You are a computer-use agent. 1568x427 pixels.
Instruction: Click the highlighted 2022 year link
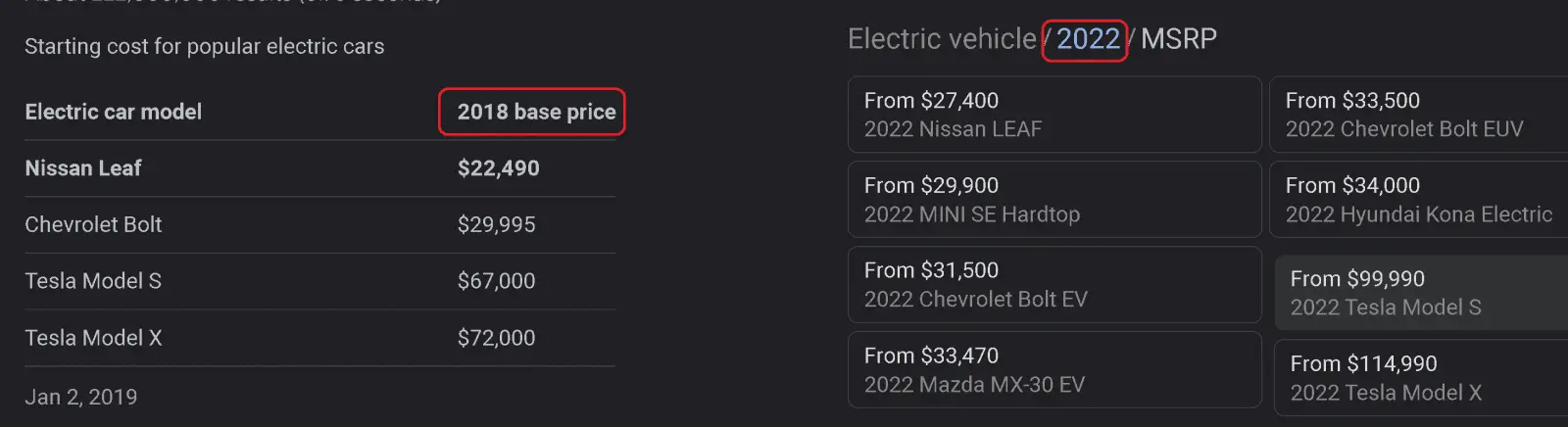[x=1087, y=39]
